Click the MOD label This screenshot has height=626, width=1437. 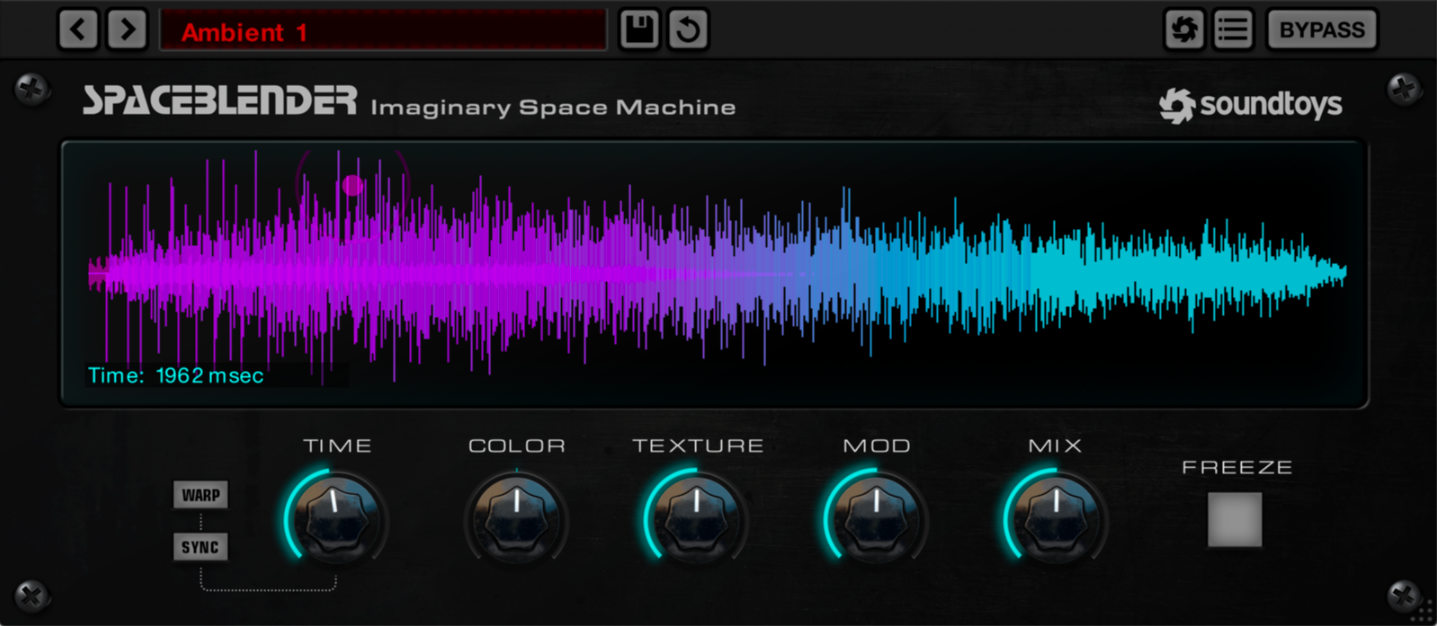point(877,446)
